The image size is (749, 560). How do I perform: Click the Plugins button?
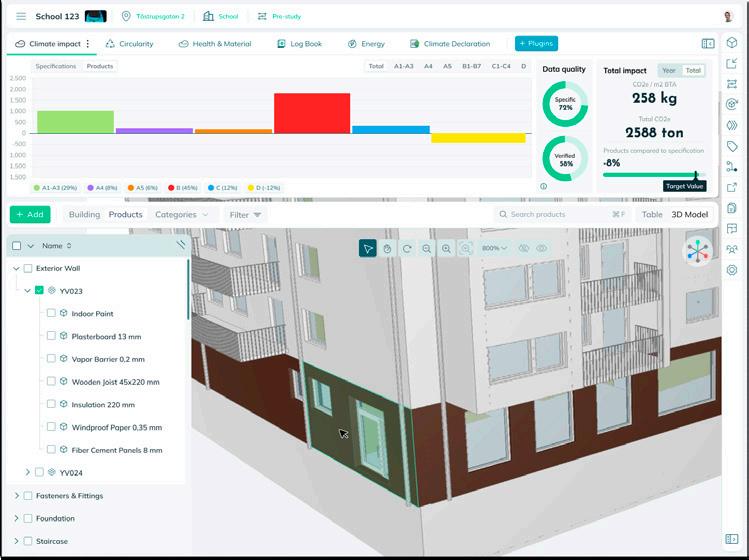(536, 43)
